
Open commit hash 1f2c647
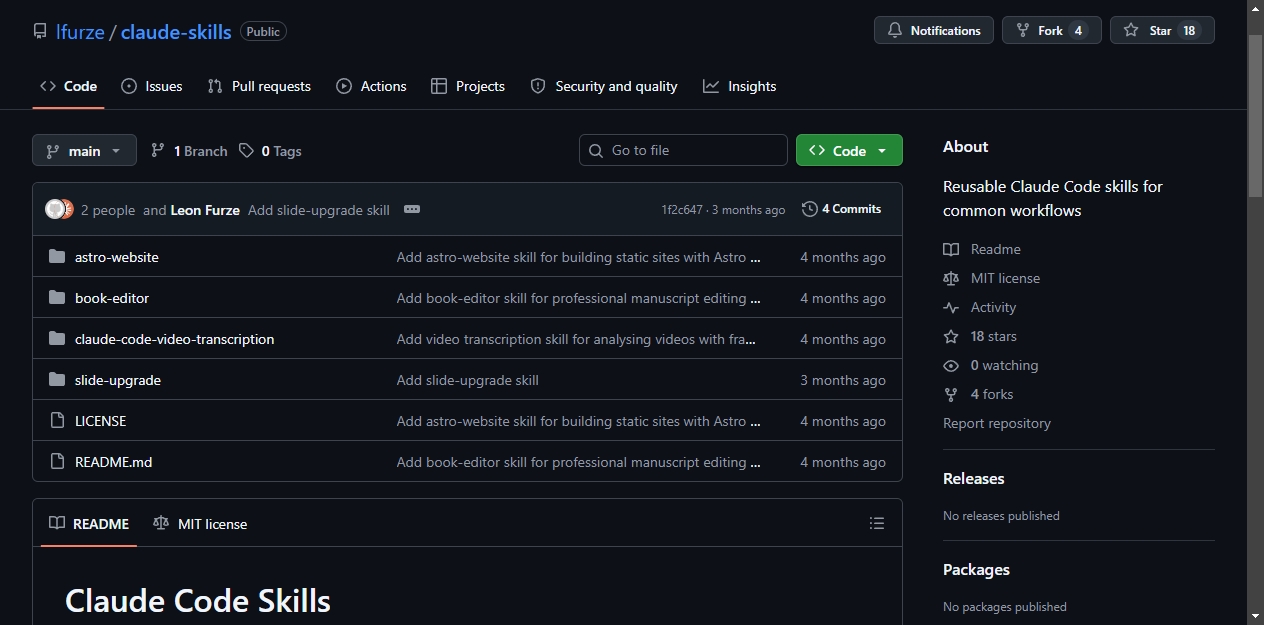[x=682, y=210]
